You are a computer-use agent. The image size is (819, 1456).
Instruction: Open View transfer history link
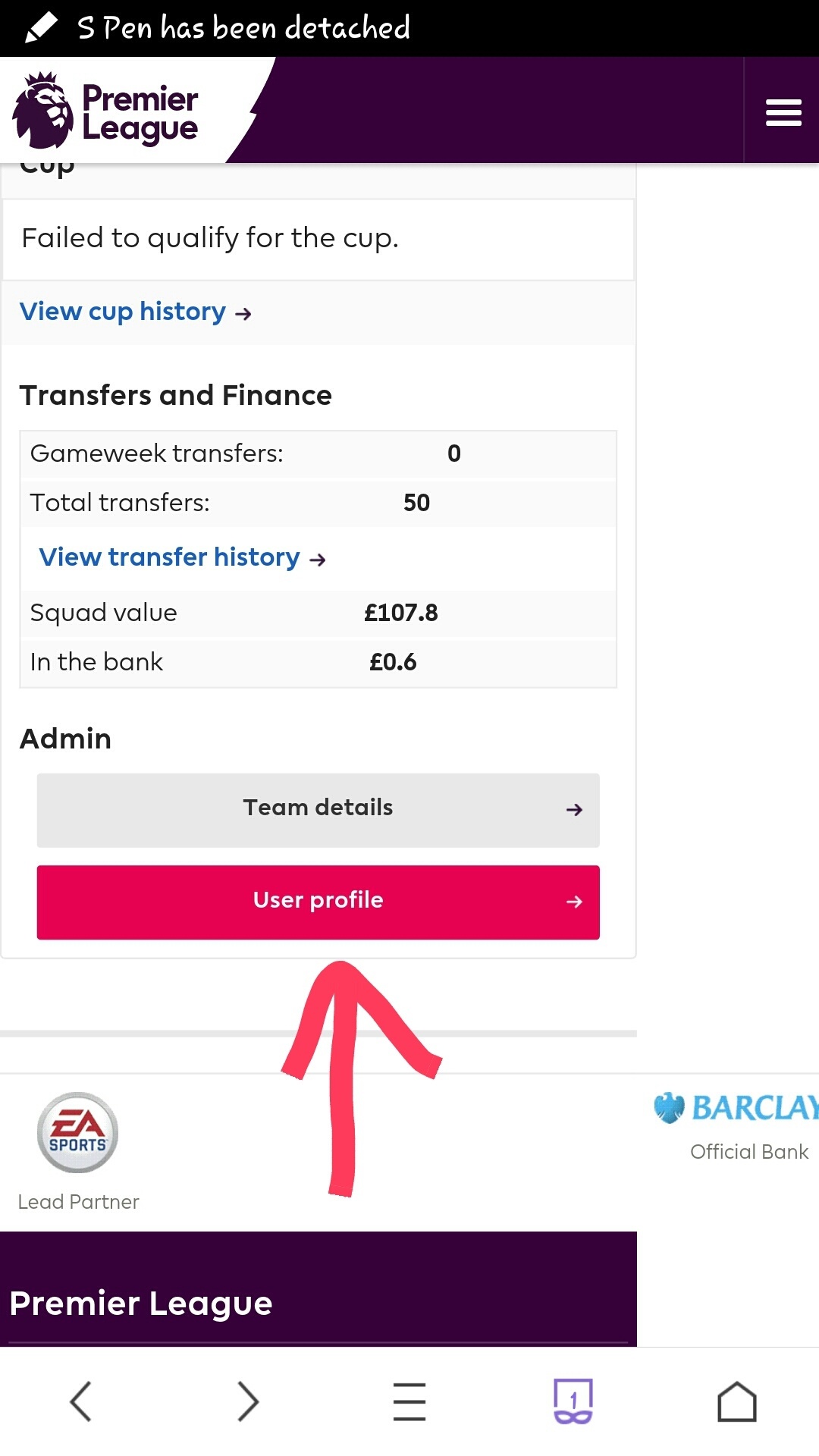pos(170,557)
